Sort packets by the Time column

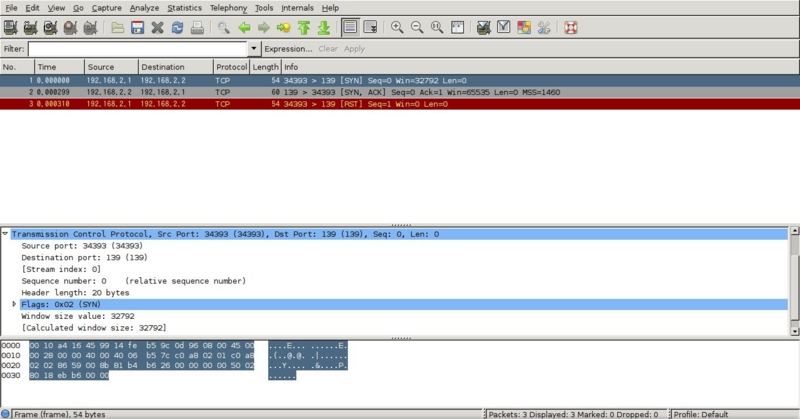point(60,67)
